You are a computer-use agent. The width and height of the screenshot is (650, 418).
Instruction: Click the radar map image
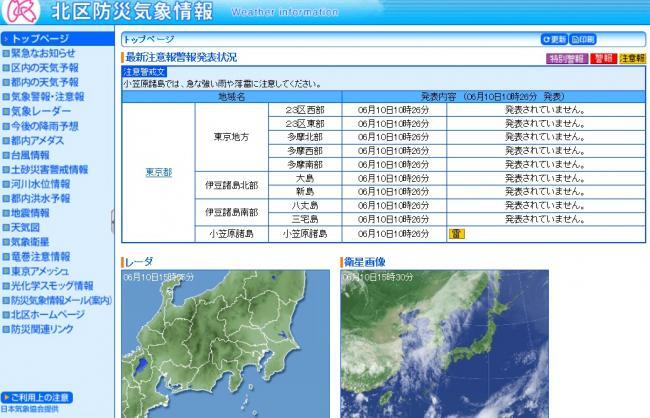point(226,344)
